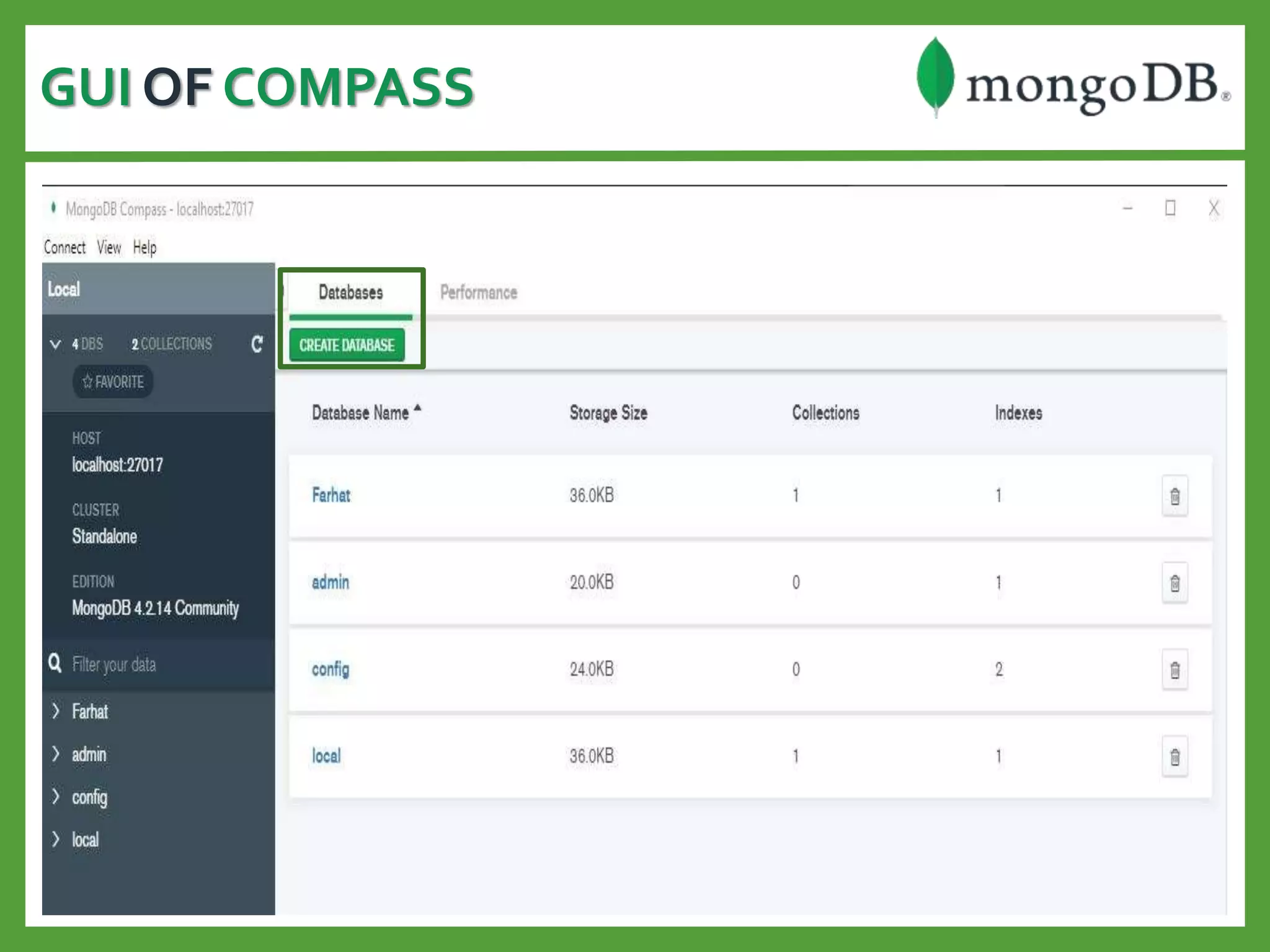Toggle the Favorite star button
The image size is (1270, 952).
113,381
